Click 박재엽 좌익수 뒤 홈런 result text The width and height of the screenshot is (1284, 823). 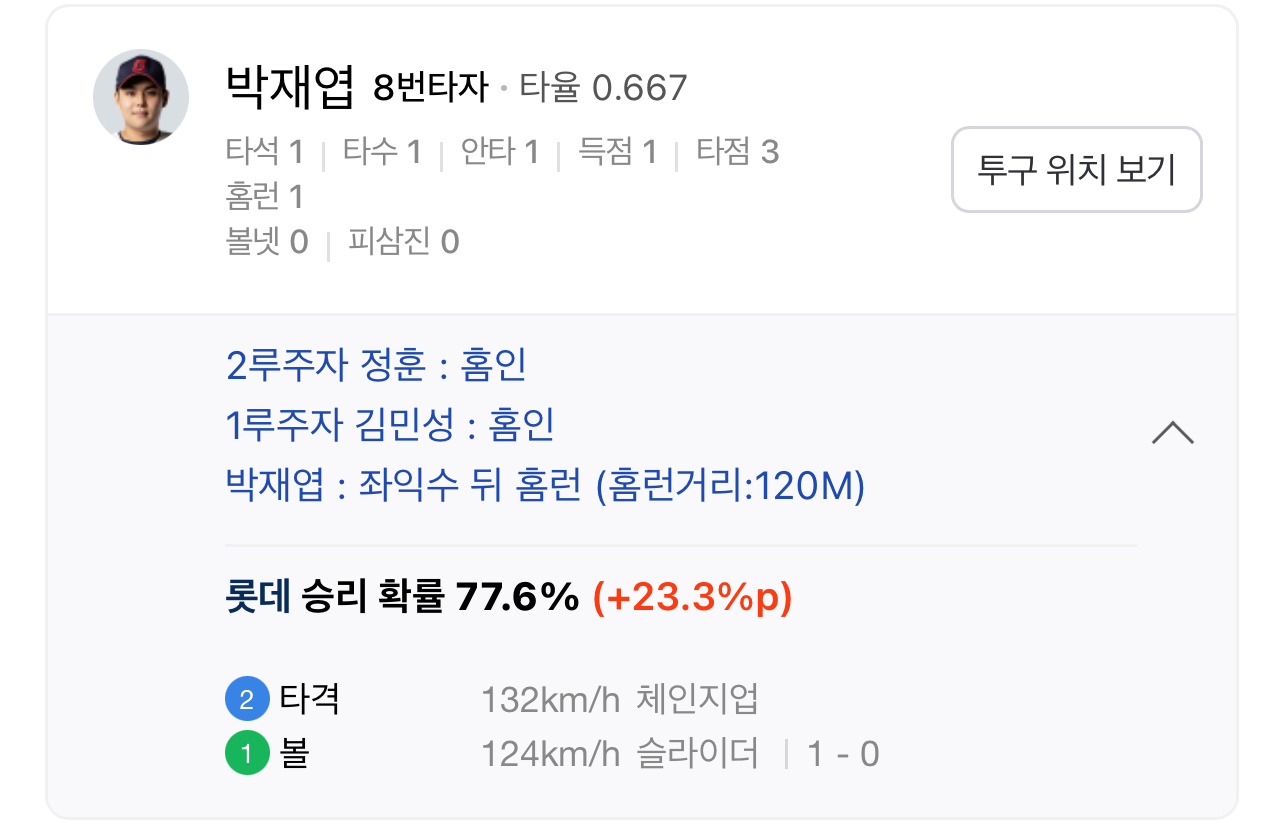point(546,487)
